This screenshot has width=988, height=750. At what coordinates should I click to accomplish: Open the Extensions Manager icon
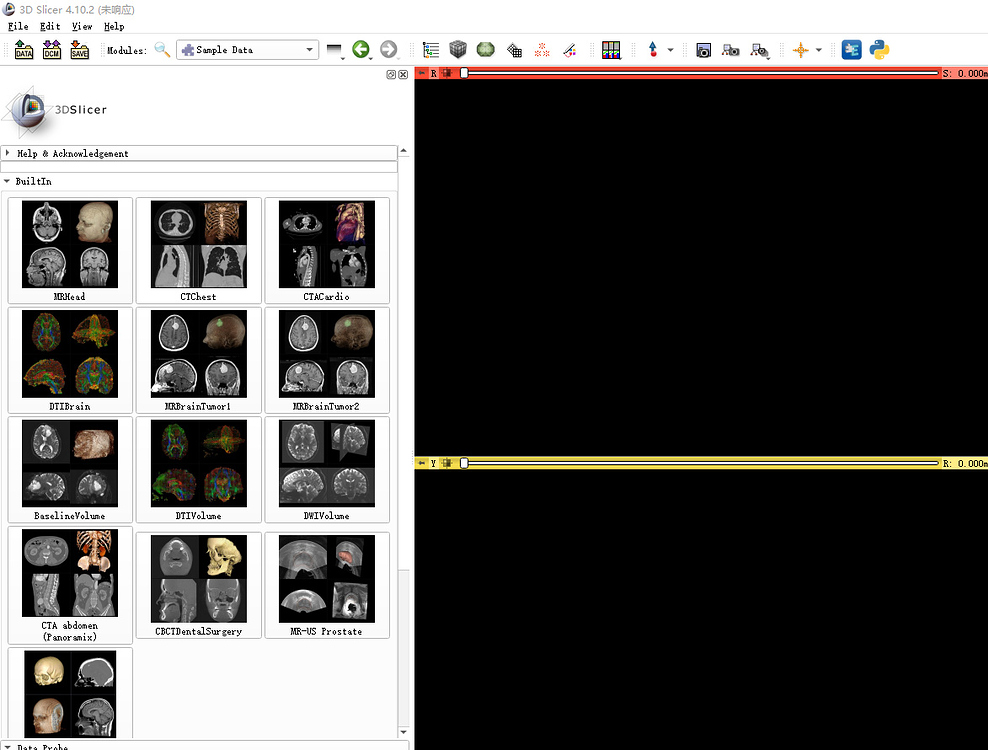click(851, 50)
